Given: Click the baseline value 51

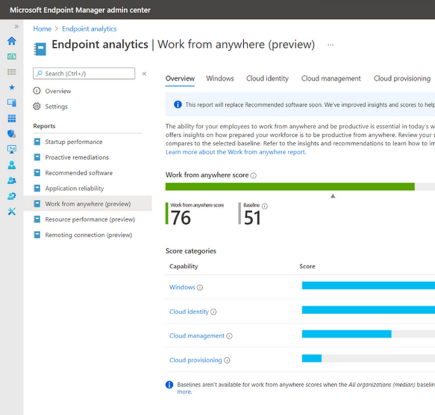Looking at the screenshot, I should [x=252, y=218].
